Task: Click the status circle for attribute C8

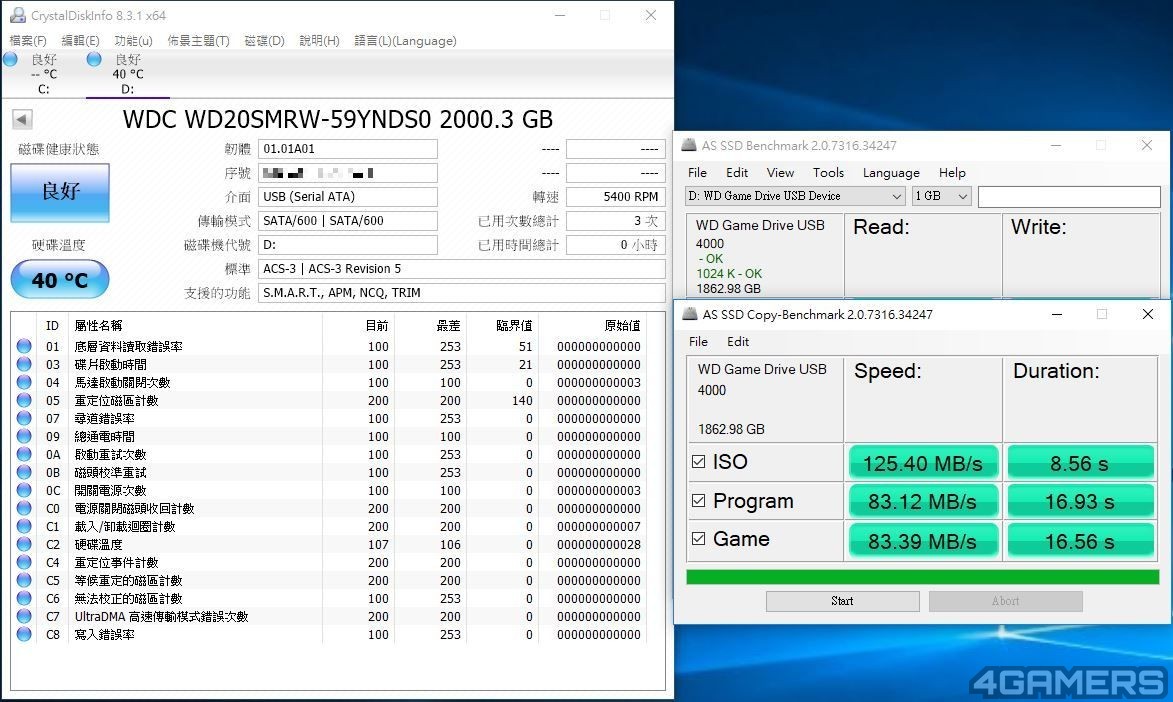Action: (24, 634)
